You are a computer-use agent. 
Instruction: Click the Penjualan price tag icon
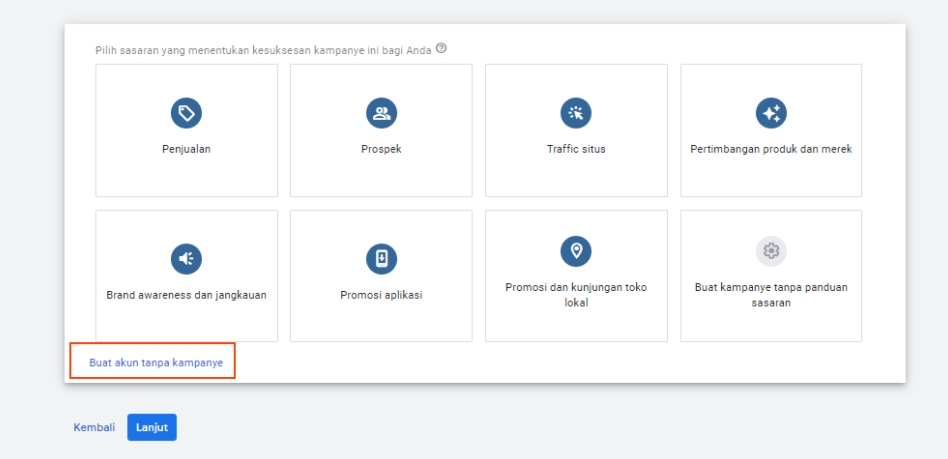[186, 113]
